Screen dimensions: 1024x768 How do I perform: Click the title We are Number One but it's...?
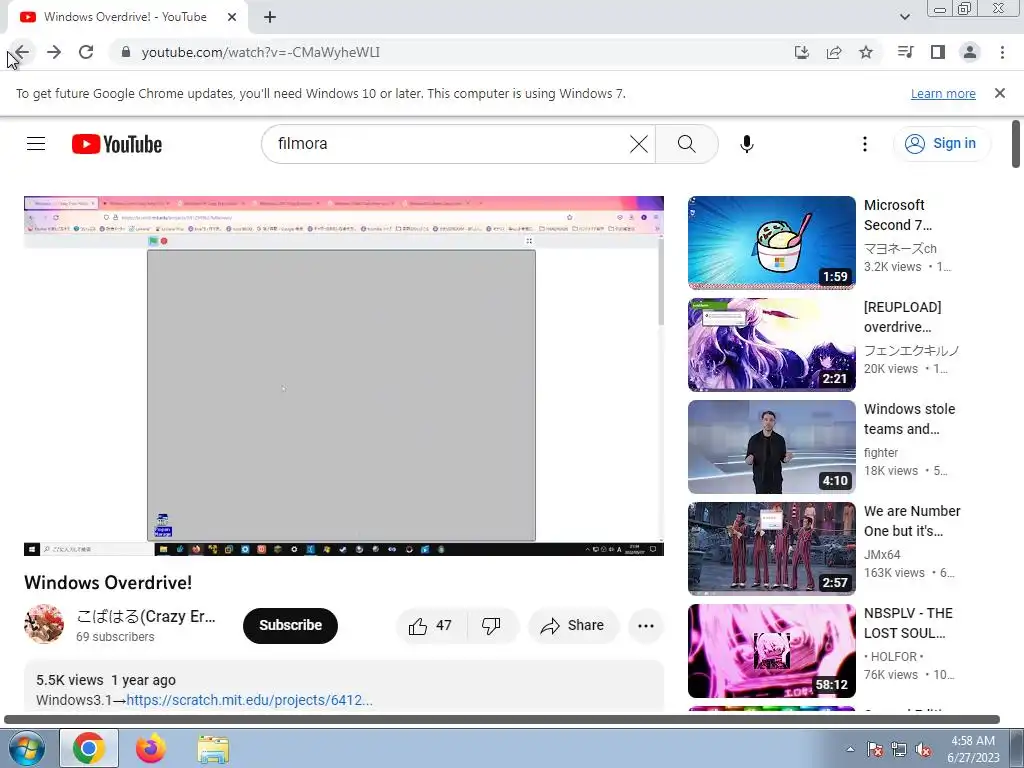click(912, 520)
